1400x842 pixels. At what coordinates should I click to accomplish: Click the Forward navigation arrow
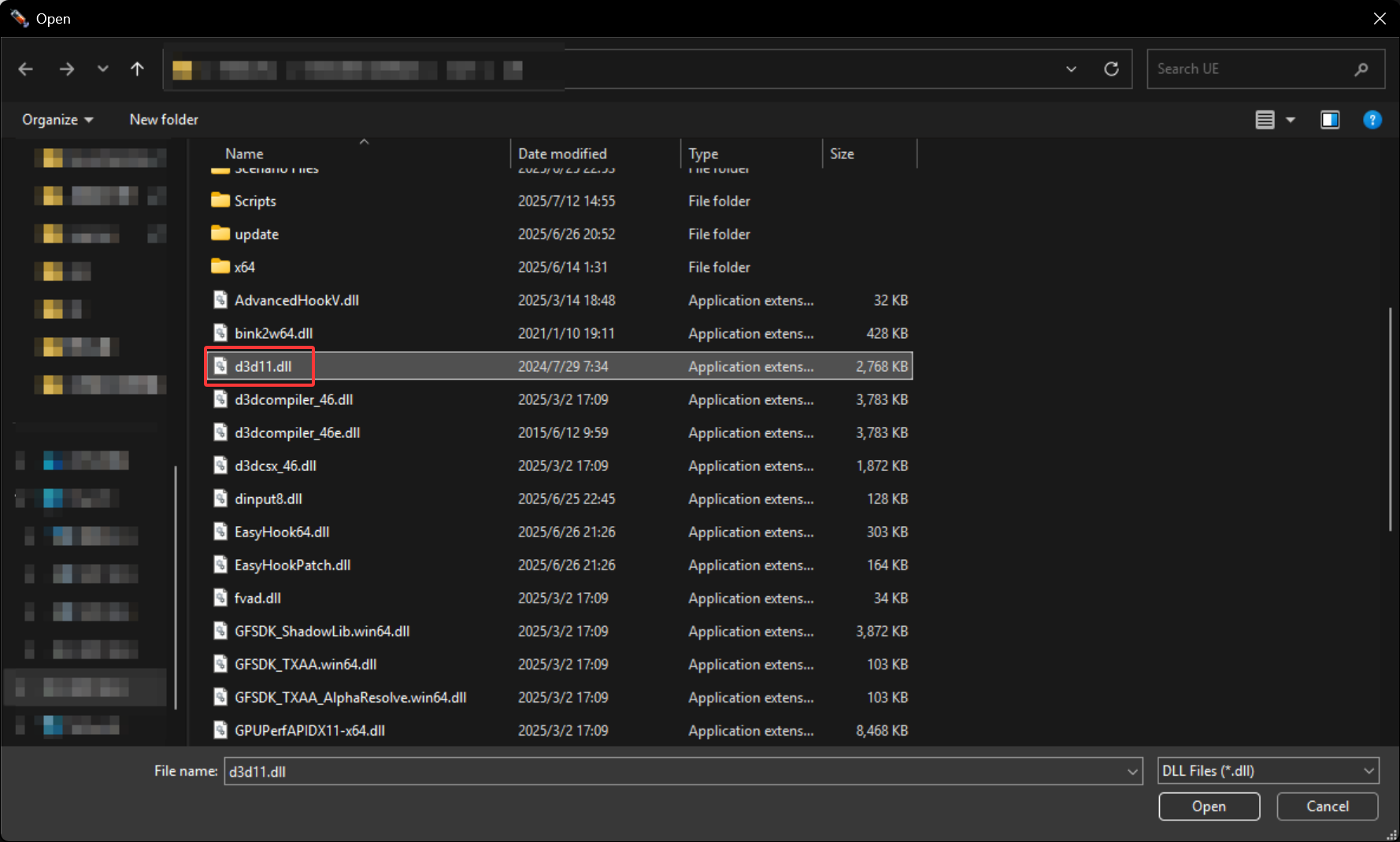(x=66, y=69)
